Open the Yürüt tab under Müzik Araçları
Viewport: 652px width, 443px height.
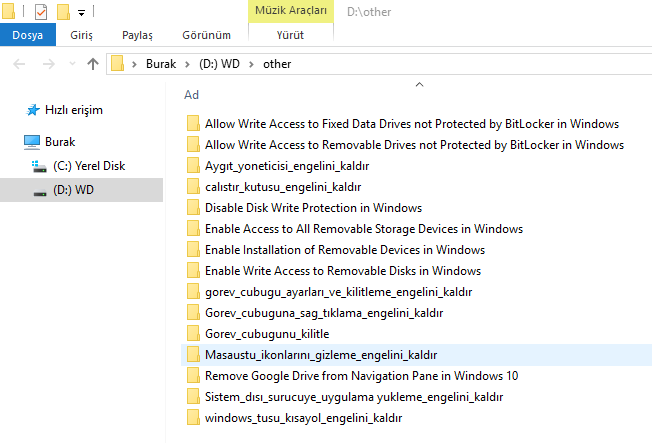tap(290, 35)
